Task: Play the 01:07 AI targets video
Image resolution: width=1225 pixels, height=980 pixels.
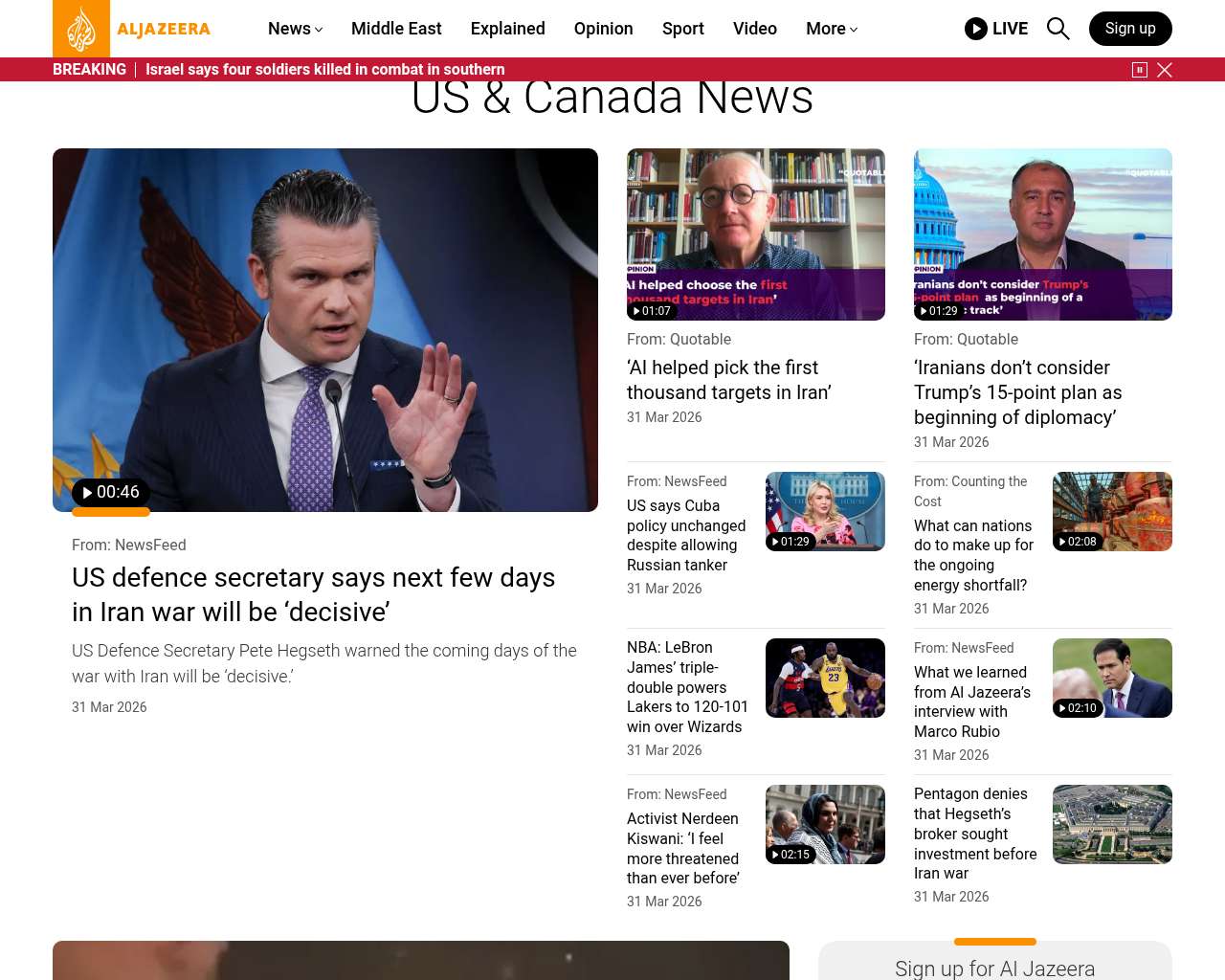Action: 652,311
